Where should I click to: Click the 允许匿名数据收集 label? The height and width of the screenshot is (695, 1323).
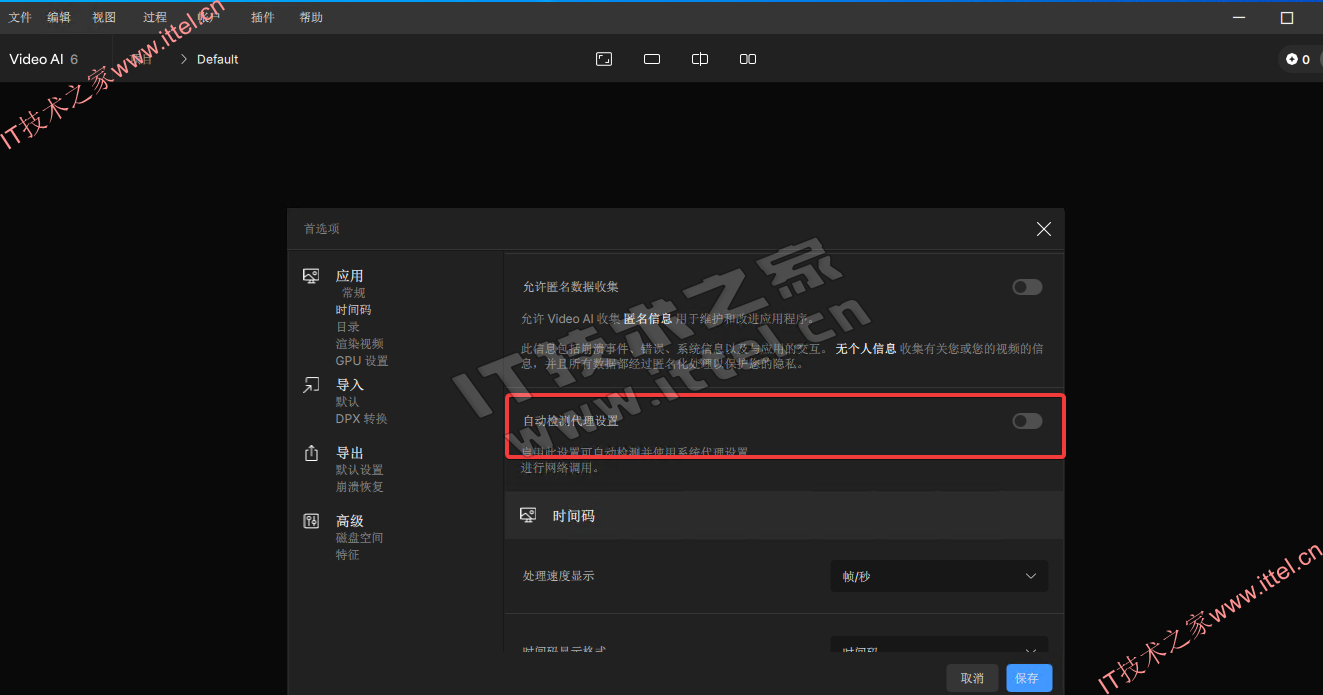coord(571,287)
